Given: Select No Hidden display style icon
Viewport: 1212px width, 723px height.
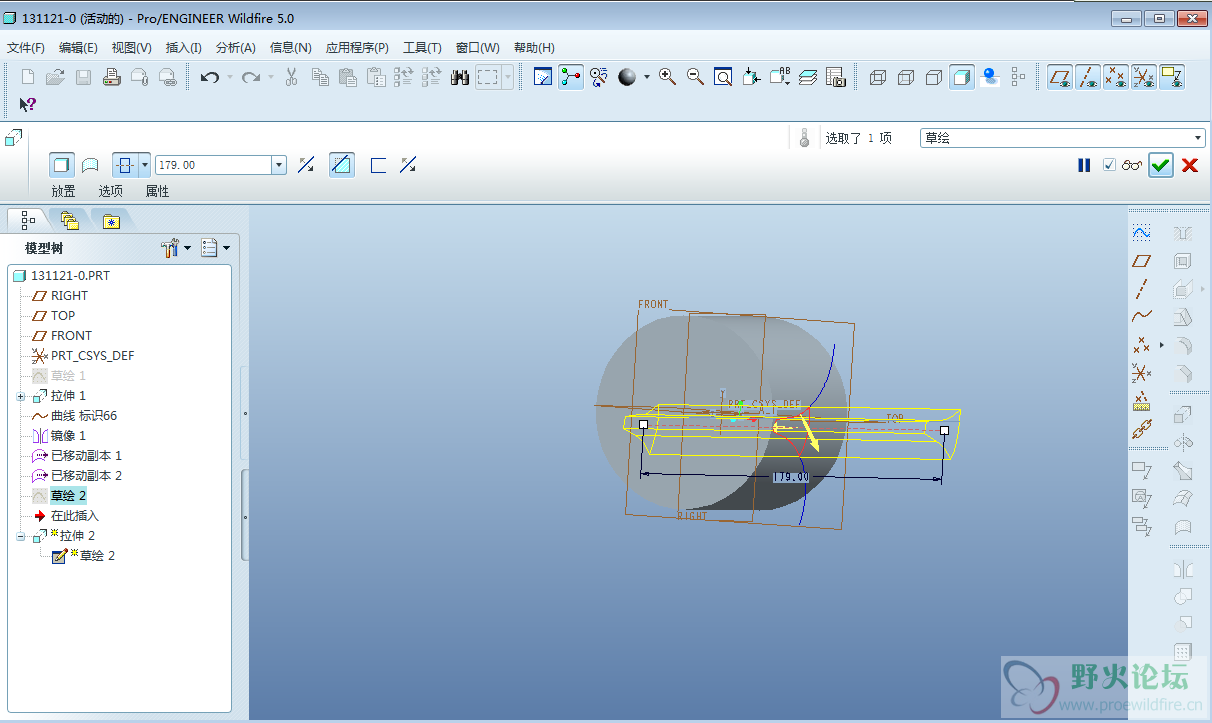Looking at the screenshot, I should pyautogui.click(x=934, y=77).
